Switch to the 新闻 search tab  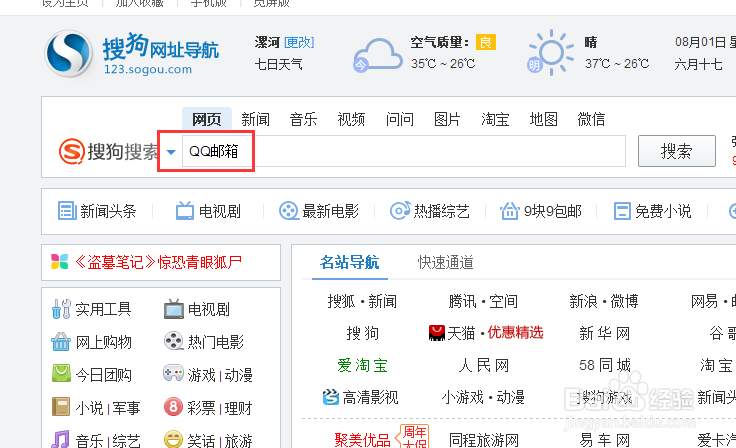pos(255,119)
